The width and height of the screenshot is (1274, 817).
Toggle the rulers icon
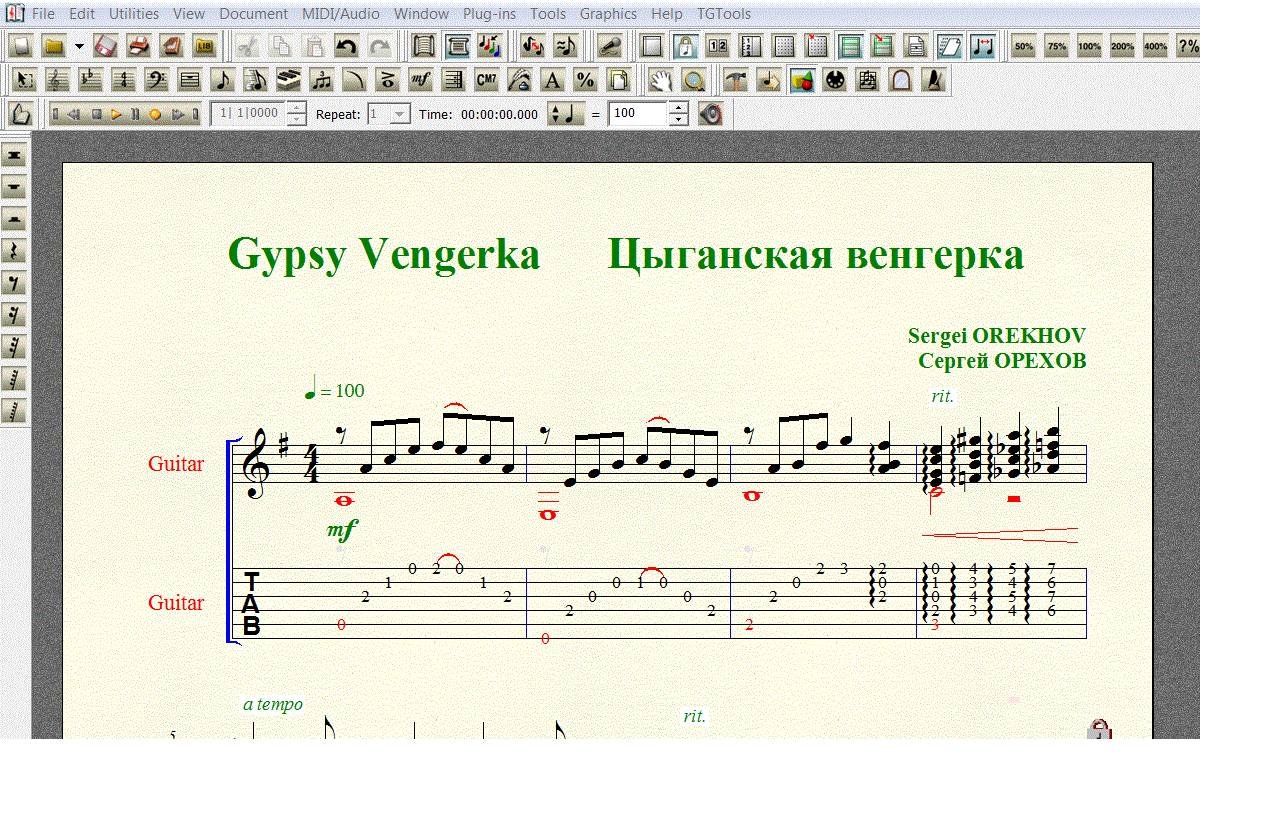point(751,46)
